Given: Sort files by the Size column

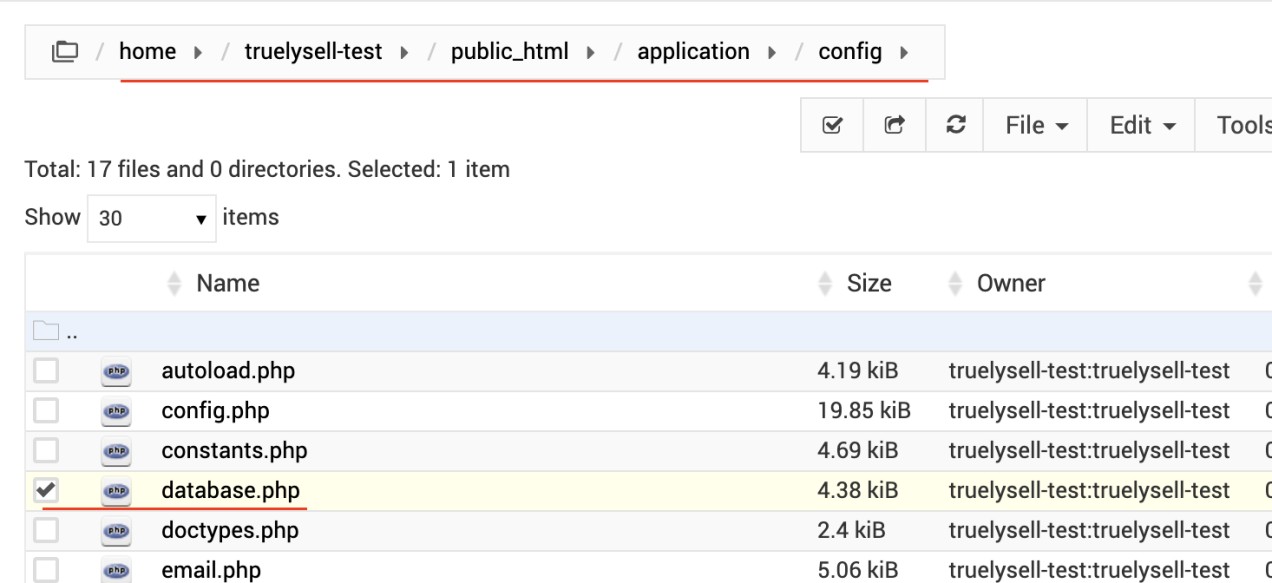Looking at the screenshot, I should (x=868, y=284).
